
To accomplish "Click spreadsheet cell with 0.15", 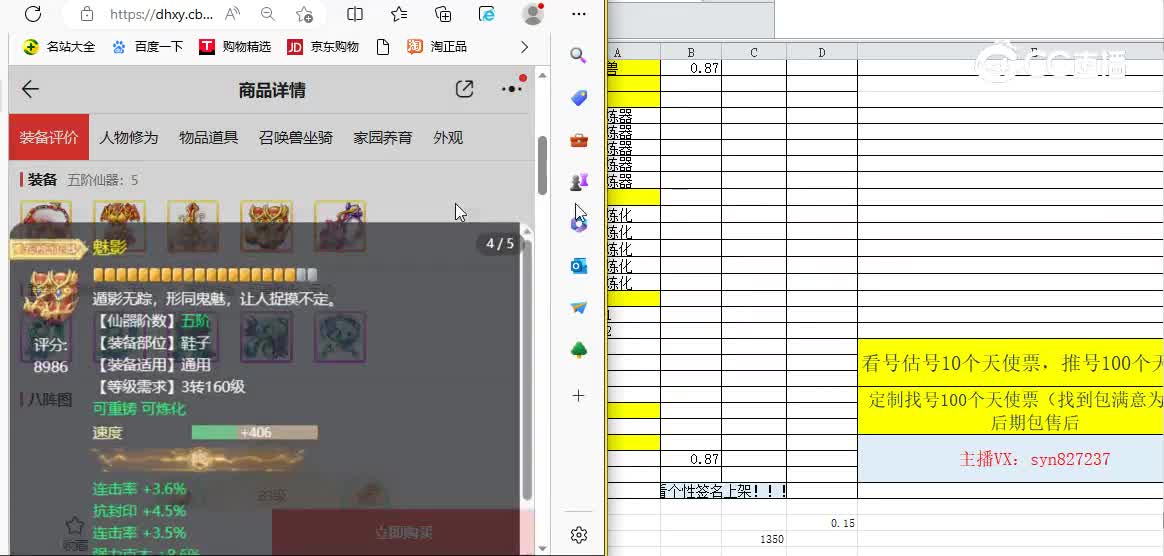I will (822, 523).
